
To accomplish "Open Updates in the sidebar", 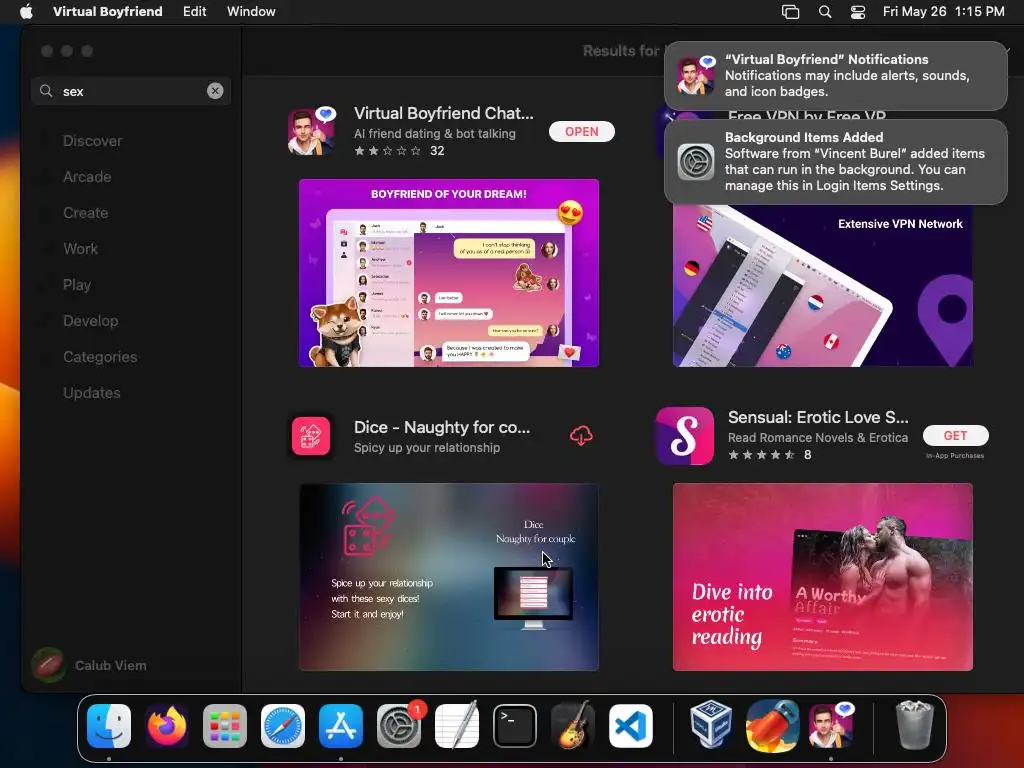I will tap(91, 392).
